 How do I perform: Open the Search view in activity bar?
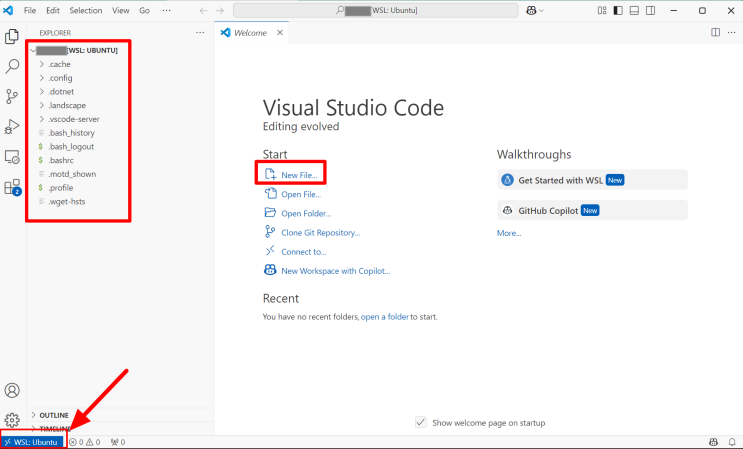tap(12, 66)
